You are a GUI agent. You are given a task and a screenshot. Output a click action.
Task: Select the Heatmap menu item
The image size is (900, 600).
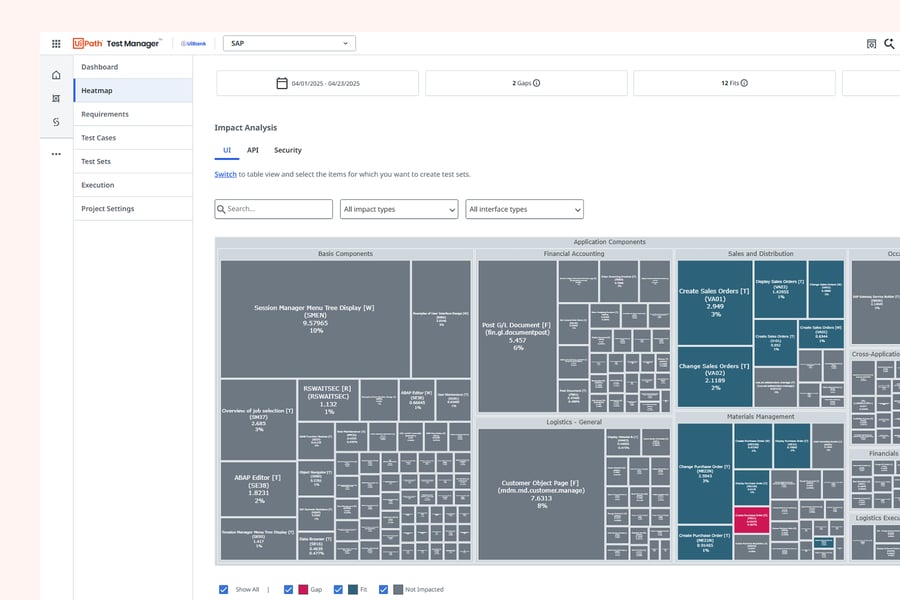point(133,91)
